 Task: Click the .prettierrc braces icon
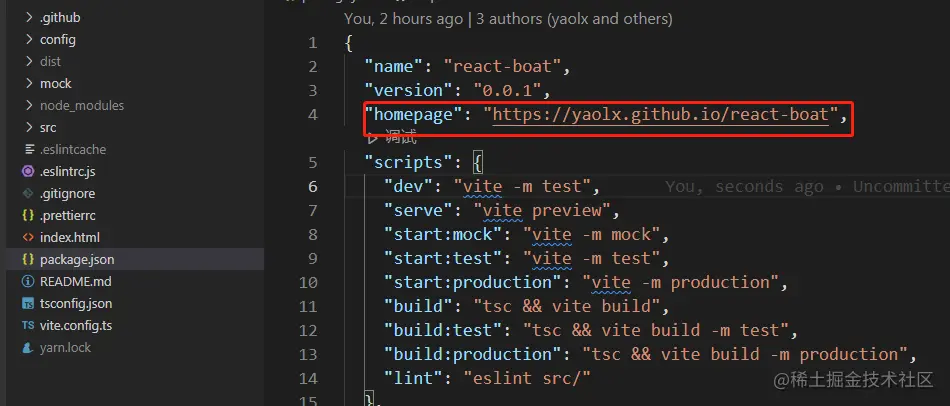28,215
